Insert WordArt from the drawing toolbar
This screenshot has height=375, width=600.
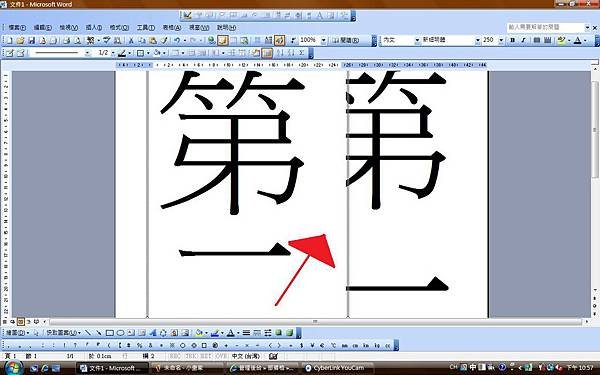pos(153,333)
